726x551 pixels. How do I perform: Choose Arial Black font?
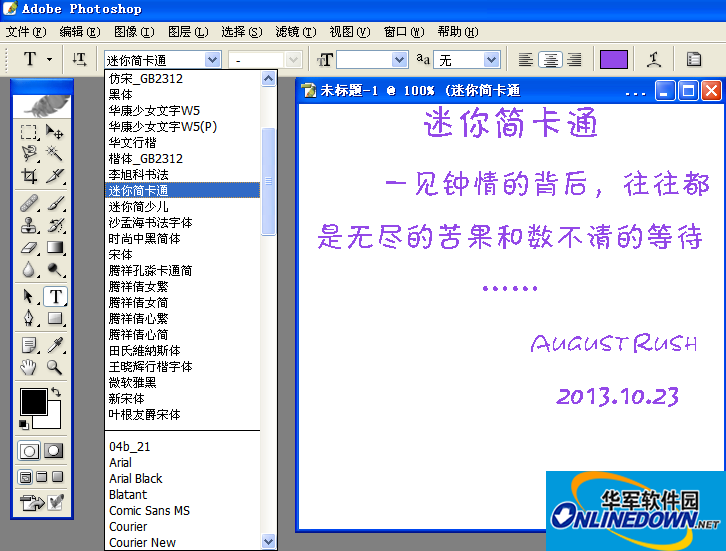tap(183, 479)
